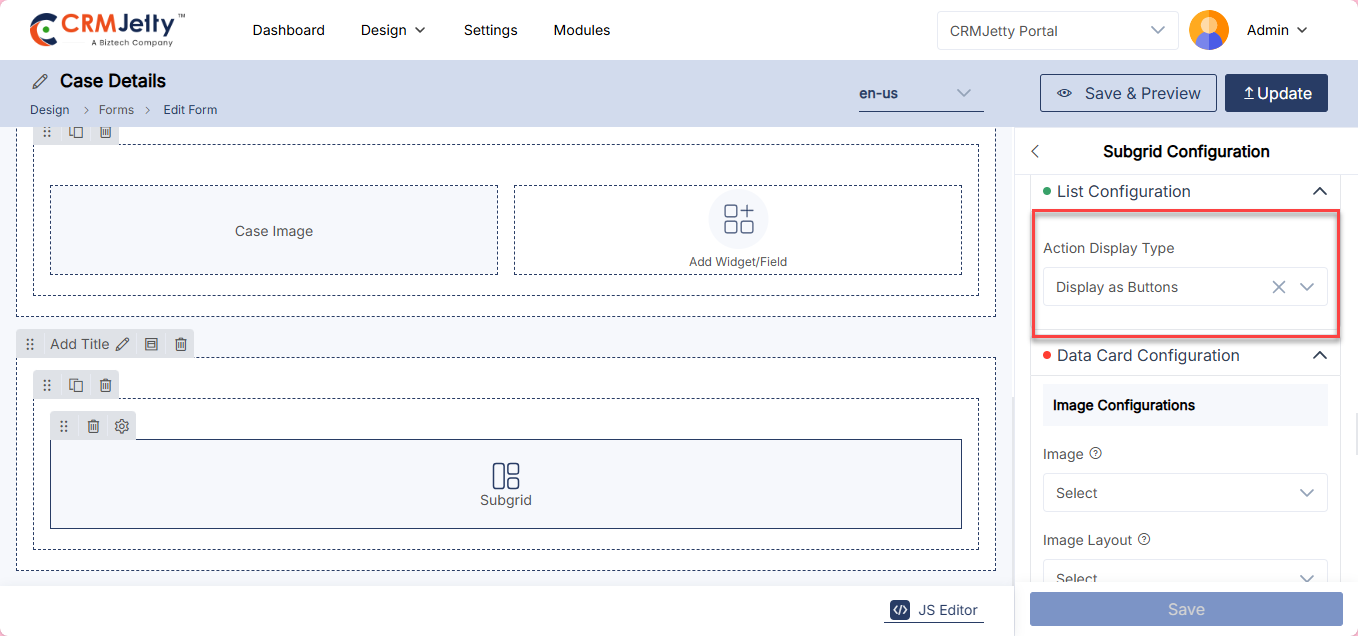
Task: Click the layout icon next to Add Title pencil
Action: 151,344
